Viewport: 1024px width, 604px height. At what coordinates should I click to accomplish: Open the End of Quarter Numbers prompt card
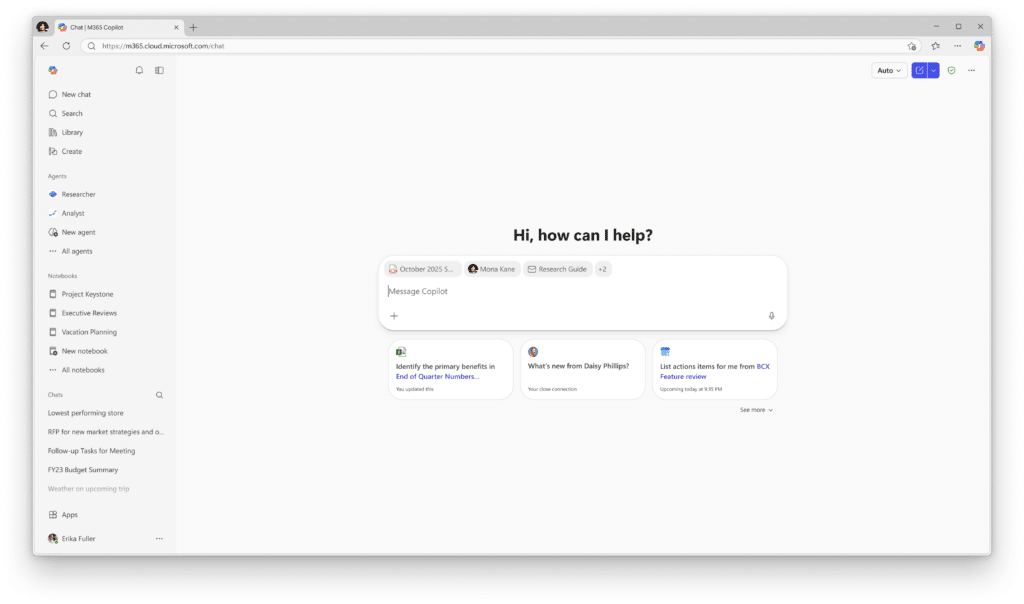(450, 370)
